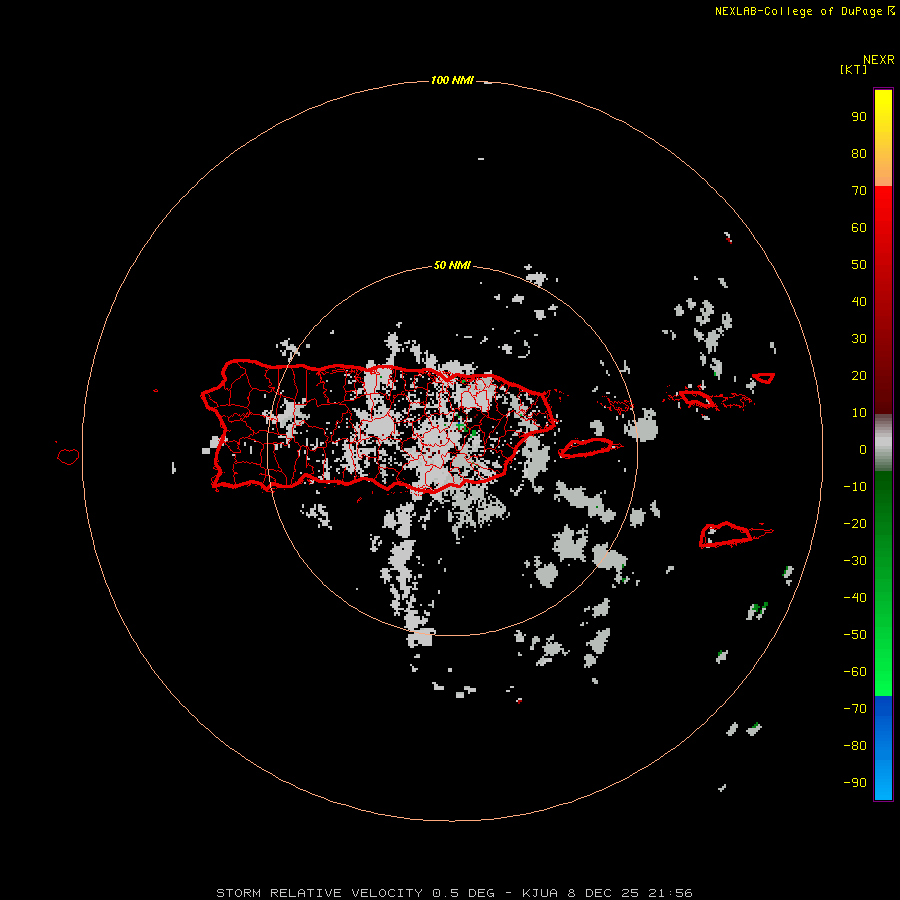The height and width of the screenshot is (900, 900).
Task: Click the -60 value on velocity scale
Action: click(x=855, y=672)
